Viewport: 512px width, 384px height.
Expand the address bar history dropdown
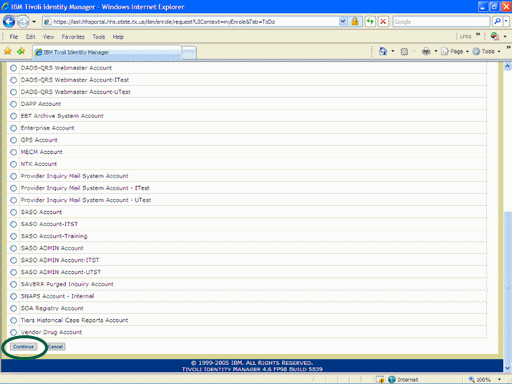click(x=343, y=22)
